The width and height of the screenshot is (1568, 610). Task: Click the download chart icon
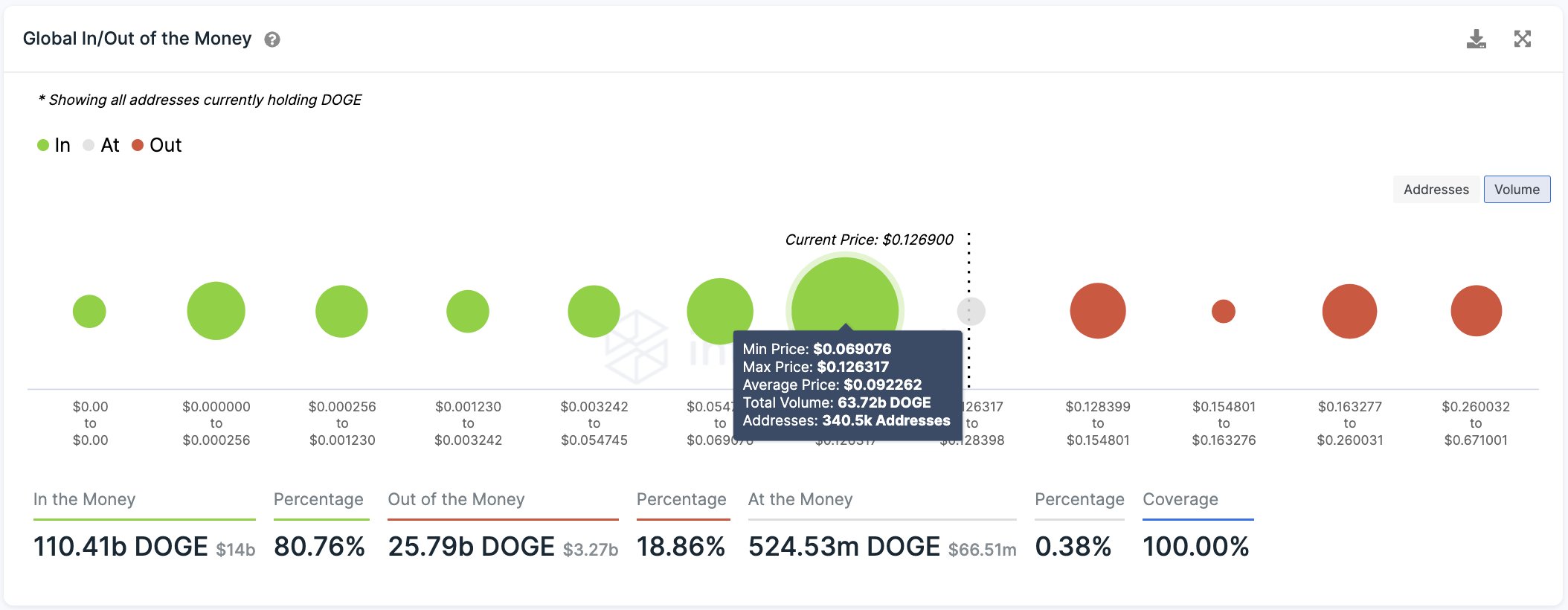(1476, 39)
